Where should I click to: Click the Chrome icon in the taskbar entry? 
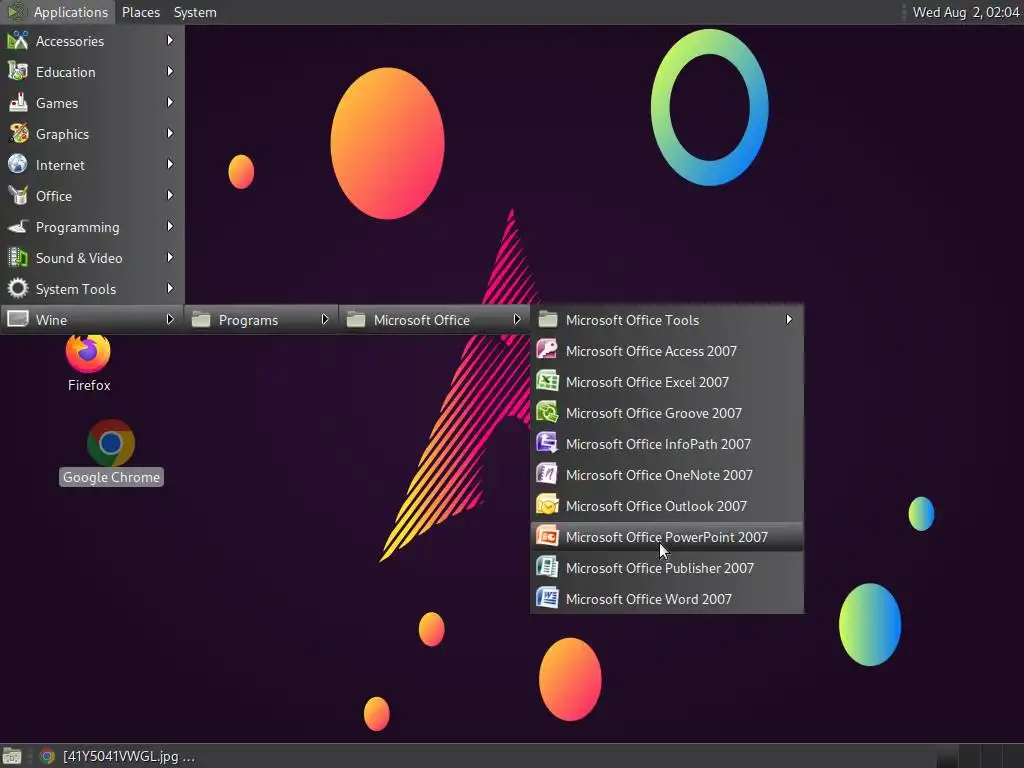(x=46, y=756)
